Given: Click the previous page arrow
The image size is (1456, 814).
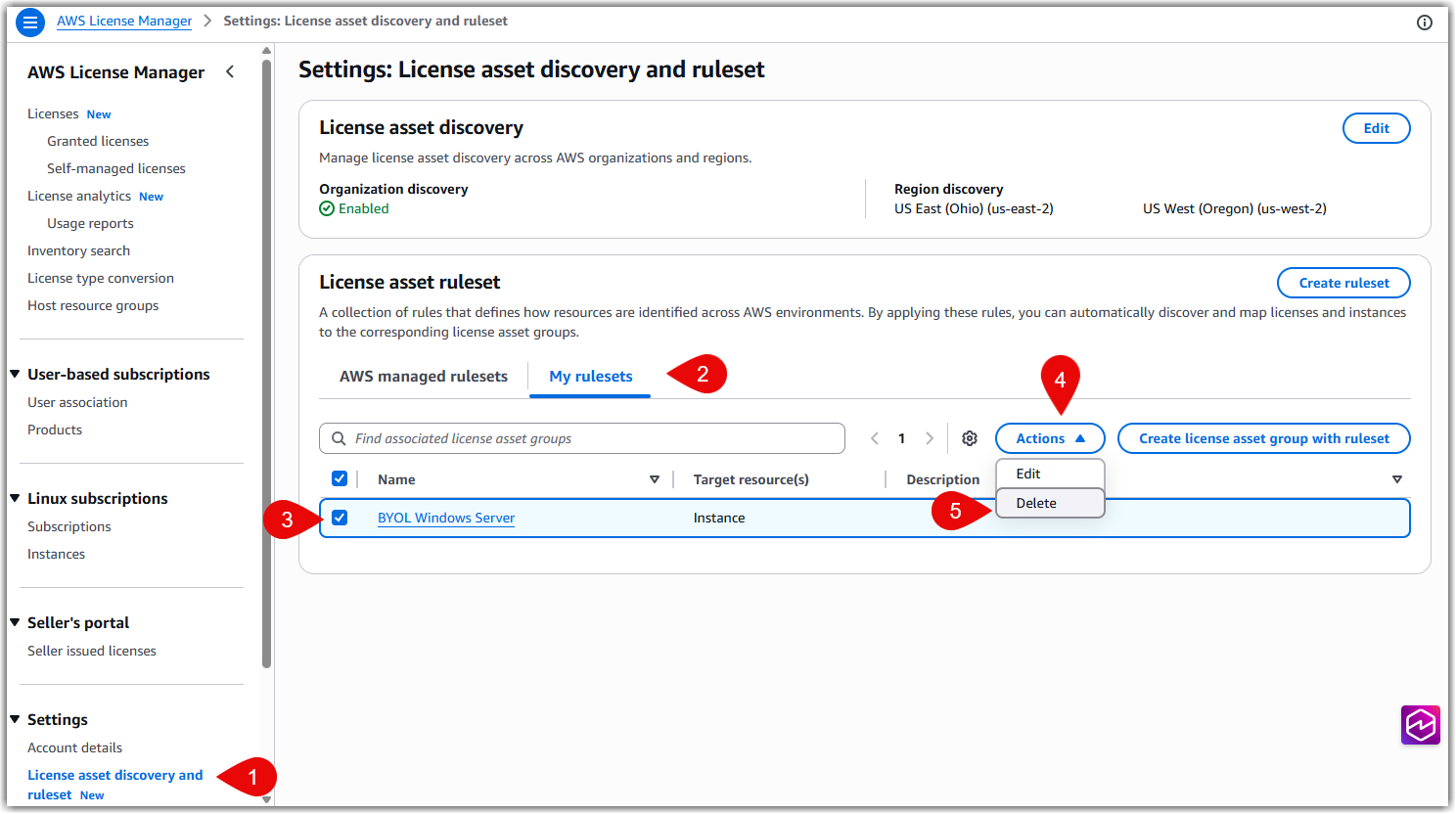Looking at the screenshot, I should click(x=874, y=438).
